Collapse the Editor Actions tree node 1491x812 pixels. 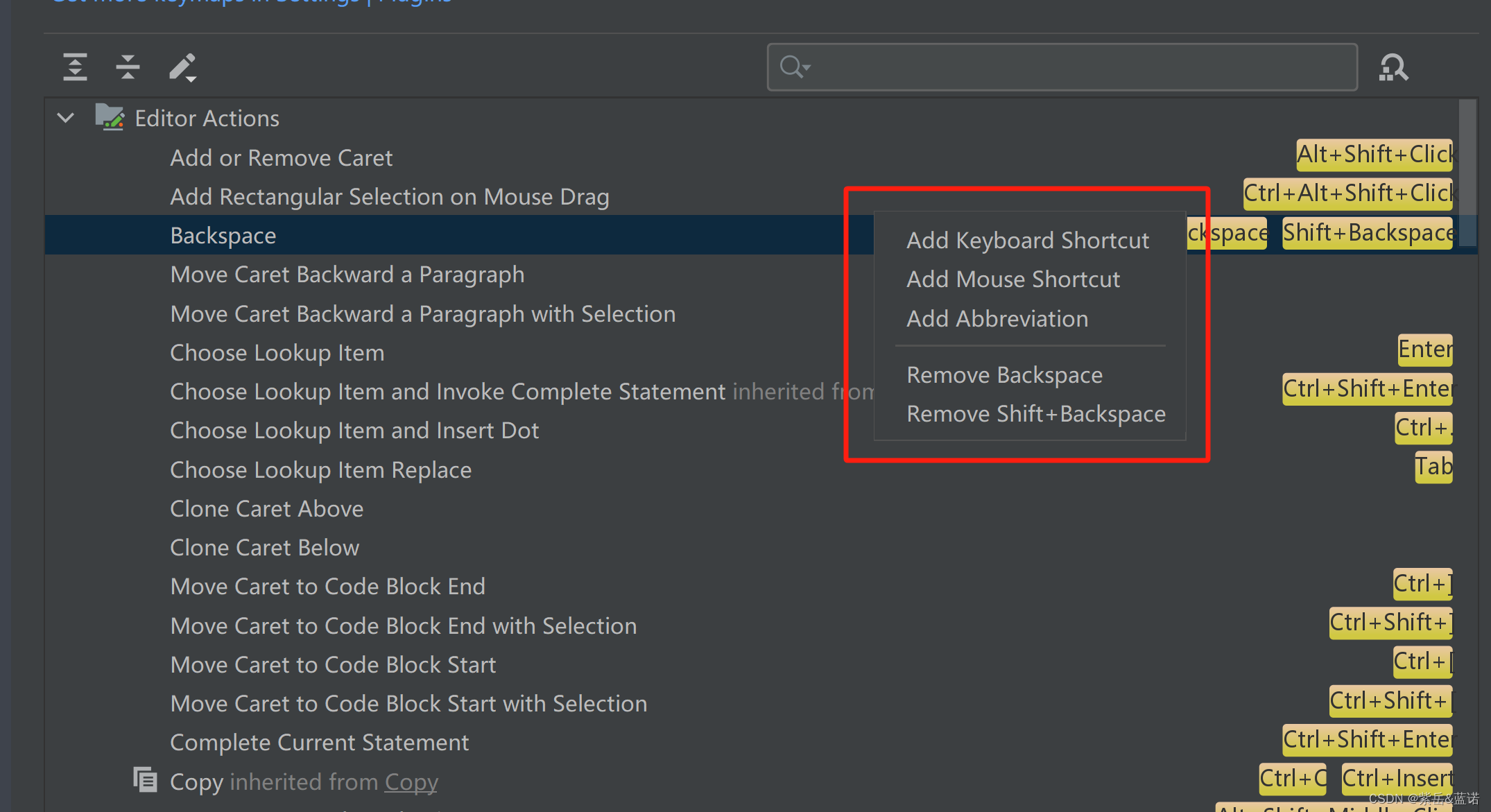66,118
